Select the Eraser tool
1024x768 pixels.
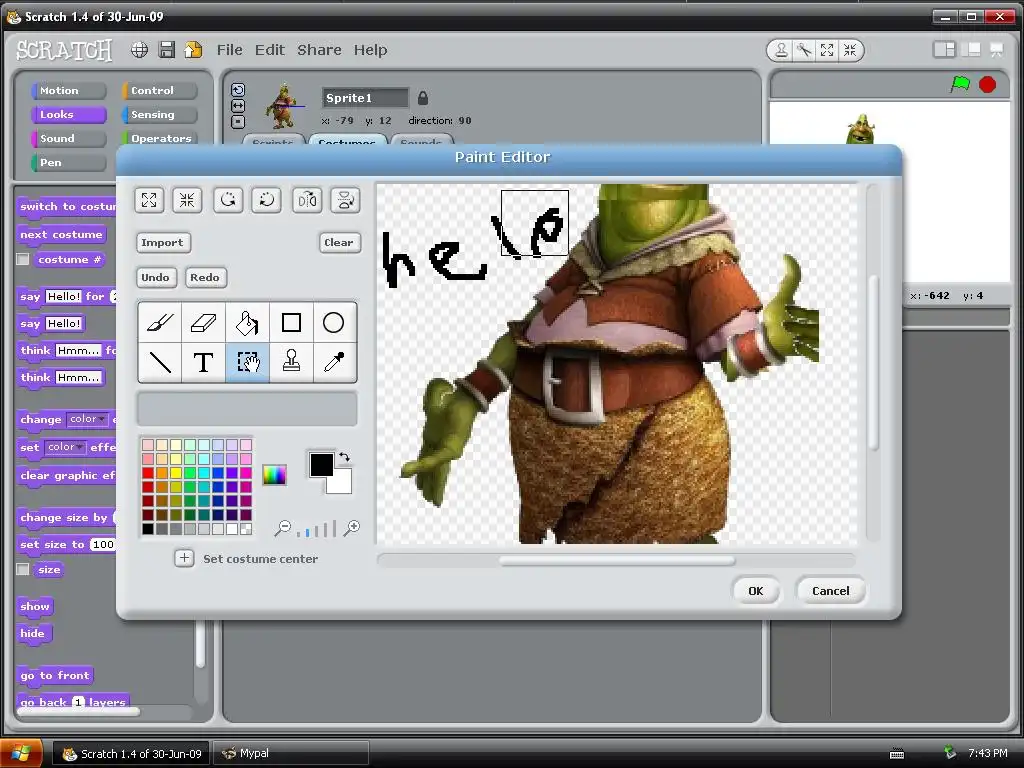[x=203, y=323]
